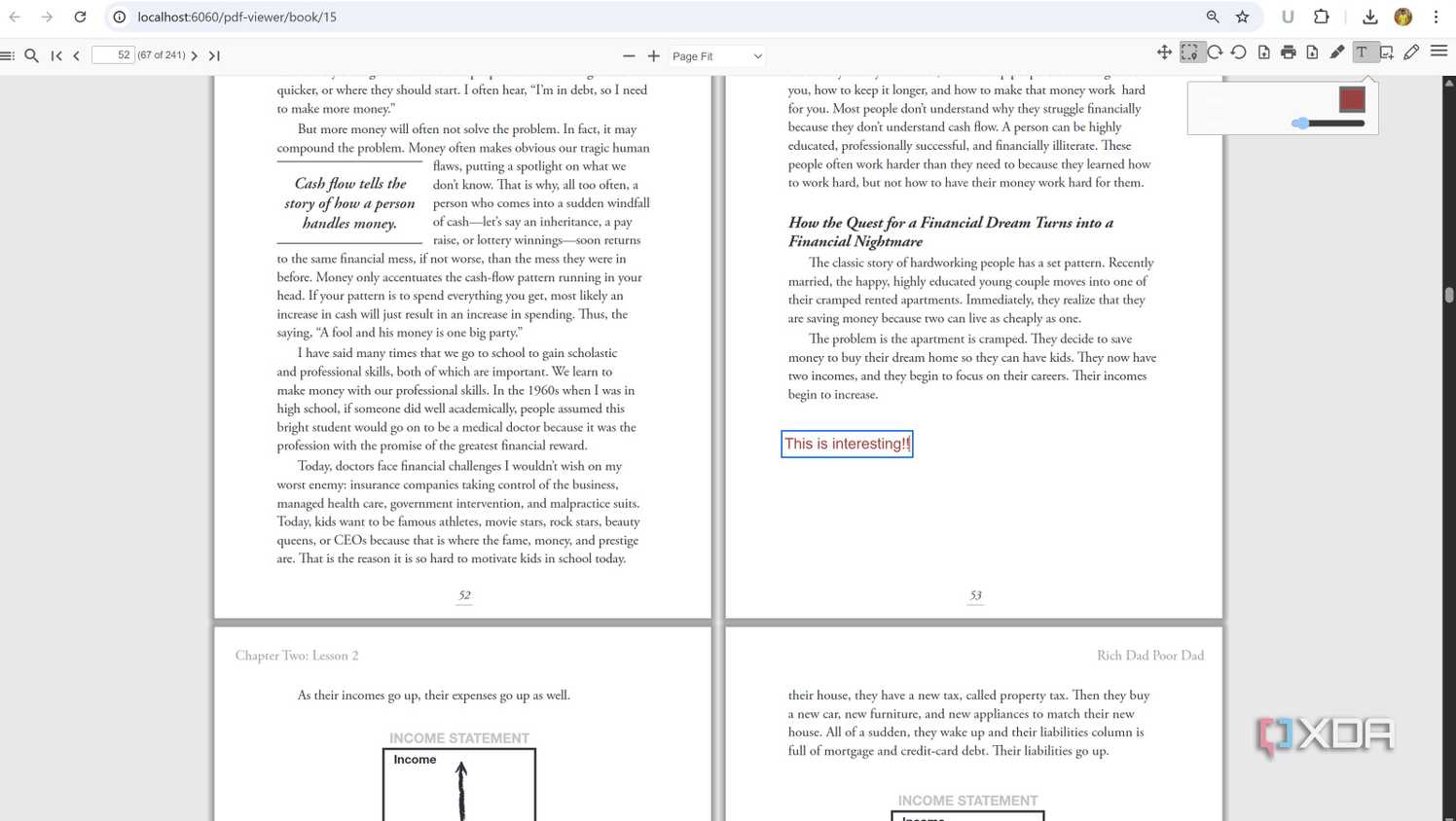The image size is (1456, 821).
Task: Select the highlighter tool
Action: pos(1337,53)
